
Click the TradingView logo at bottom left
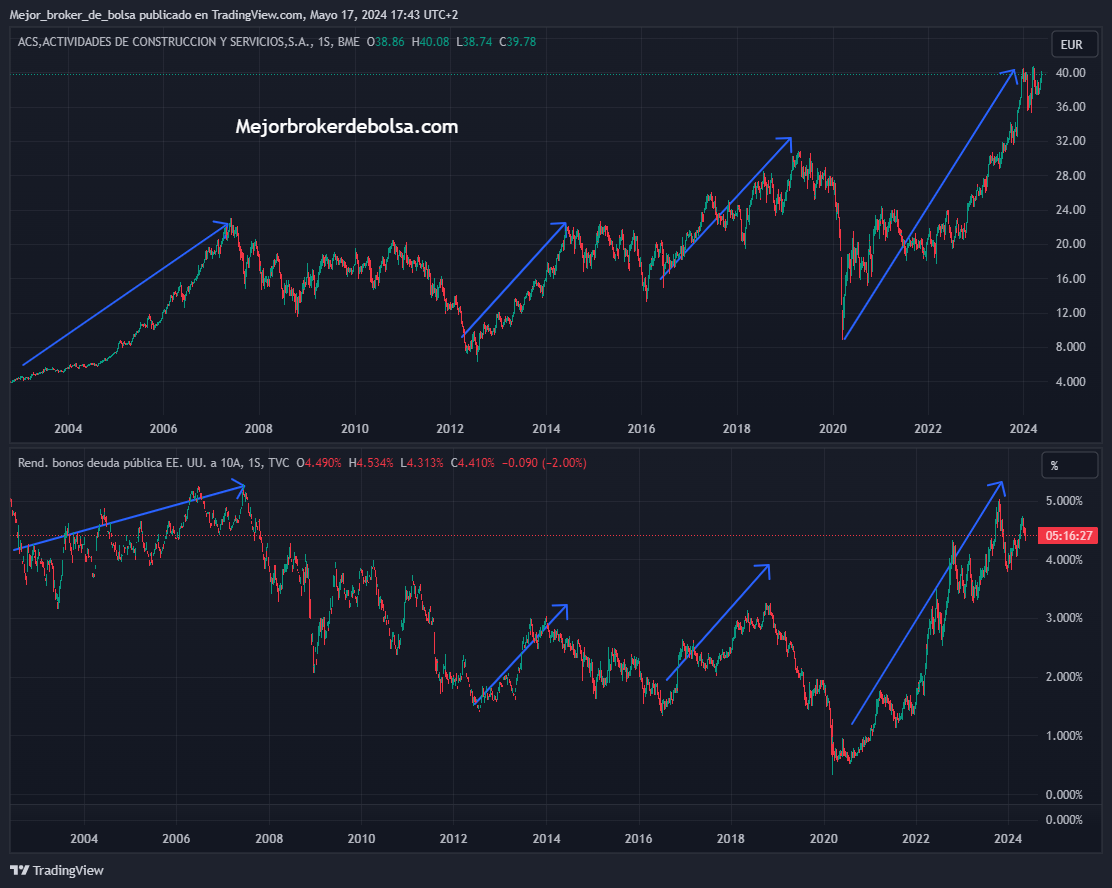pos(57,870)
